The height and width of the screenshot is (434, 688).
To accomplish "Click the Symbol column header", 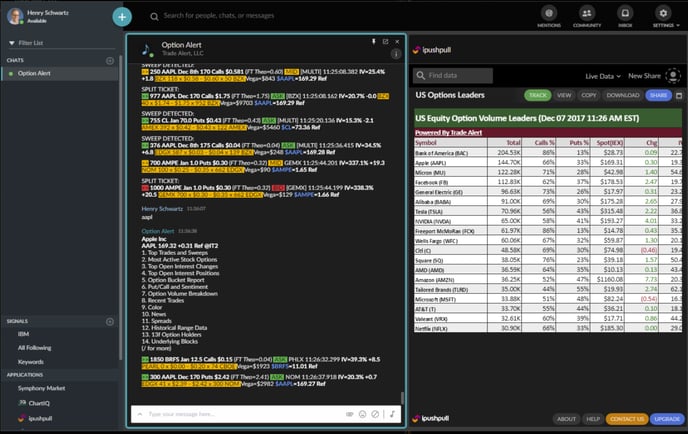I will pyautogui.click(x=451, y=143).
